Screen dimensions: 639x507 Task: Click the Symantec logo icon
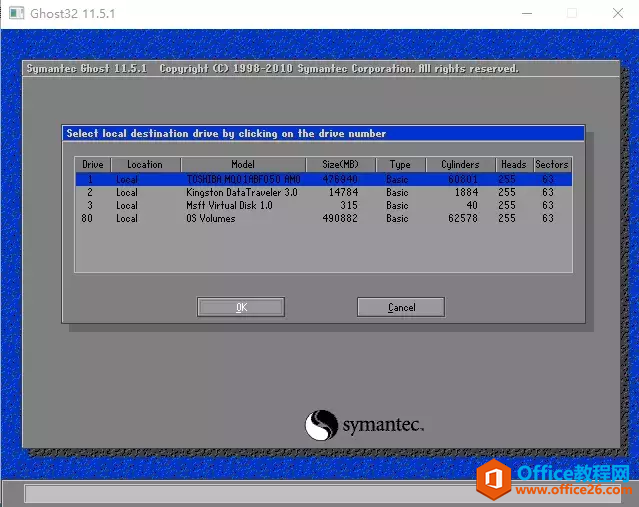pos(322,425)
